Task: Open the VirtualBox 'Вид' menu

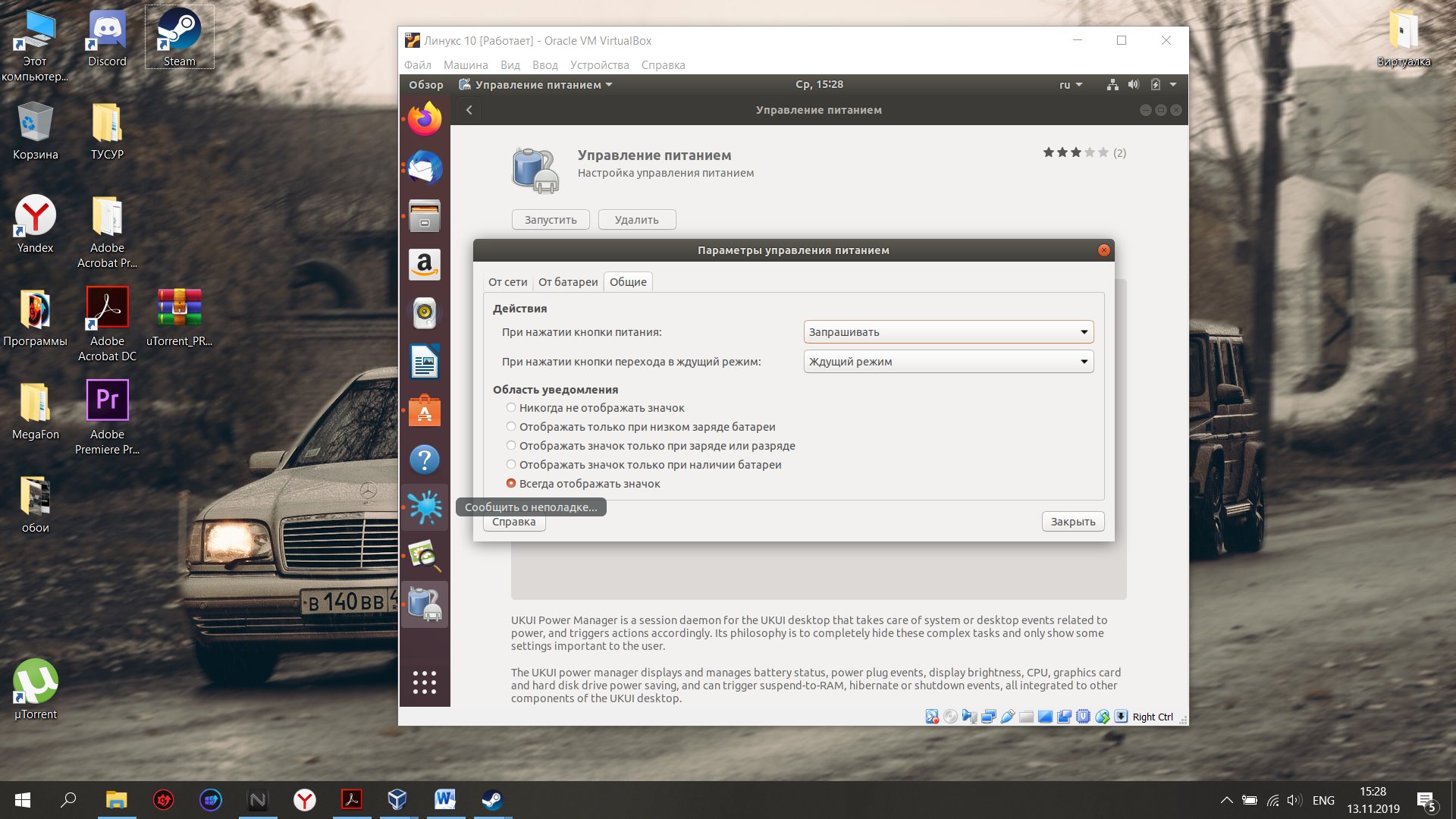Action: (x=510, y=65)
